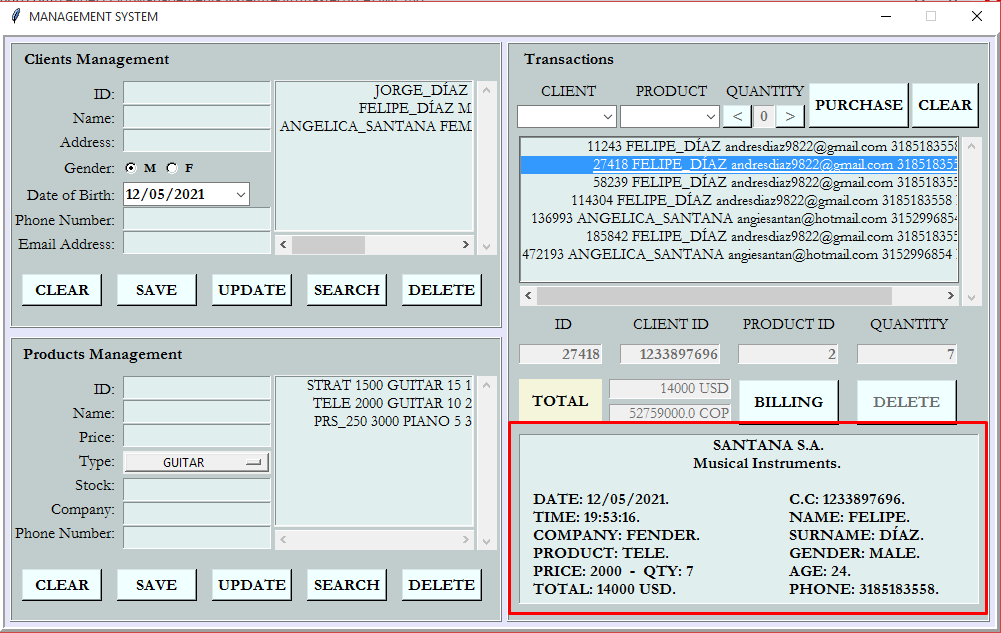The width and height of the screenshot is (1001, 633).
Task: Click the feather app icon in title bar
Action: pos(16,16)
